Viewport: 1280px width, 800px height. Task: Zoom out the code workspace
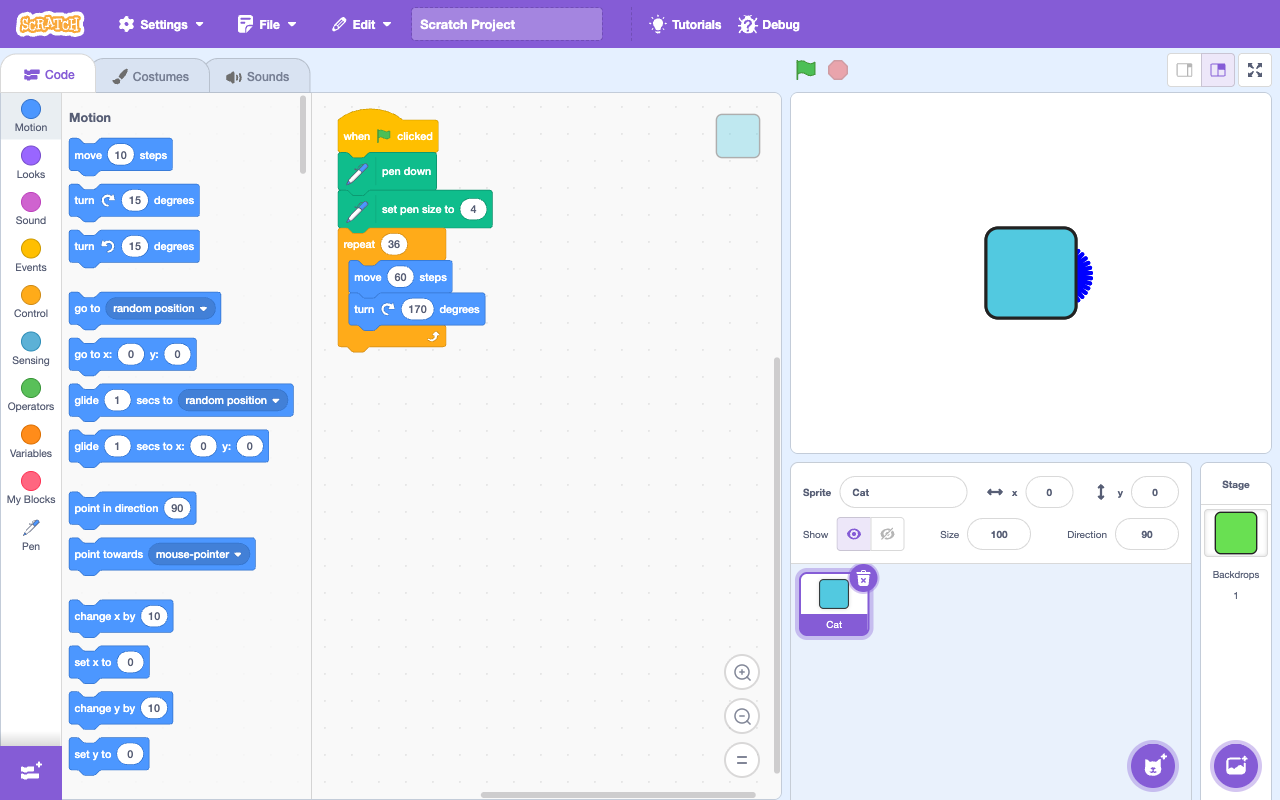click(x=742, y=716)
